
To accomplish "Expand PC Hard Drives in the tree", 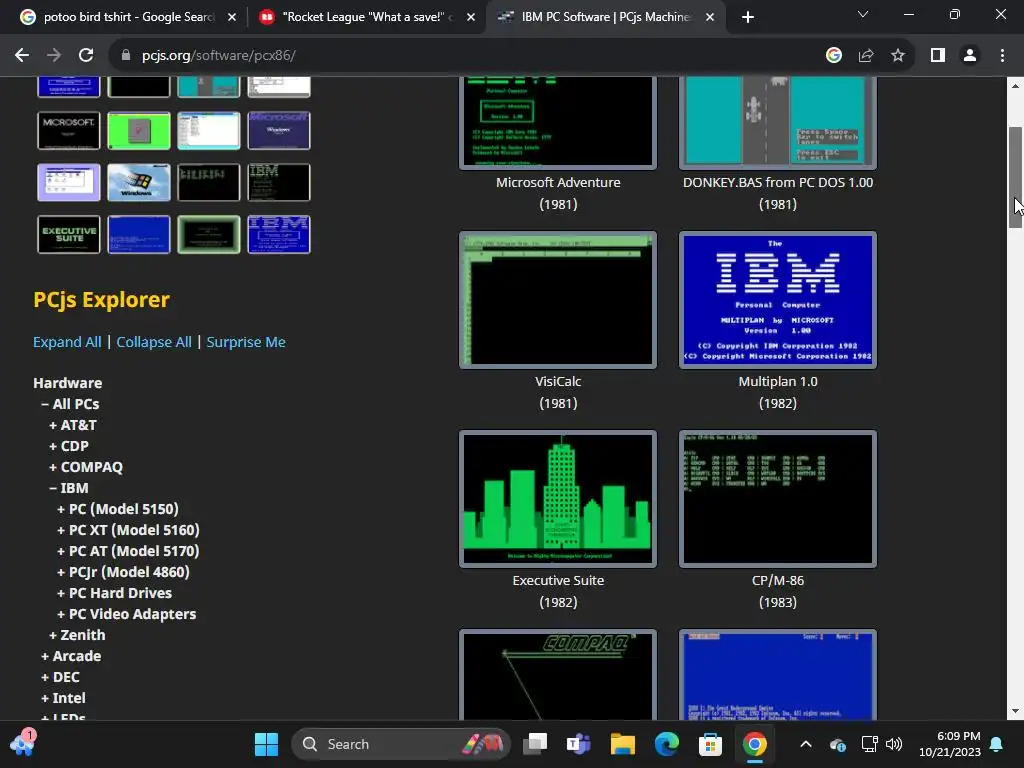I will pos(114,592).
